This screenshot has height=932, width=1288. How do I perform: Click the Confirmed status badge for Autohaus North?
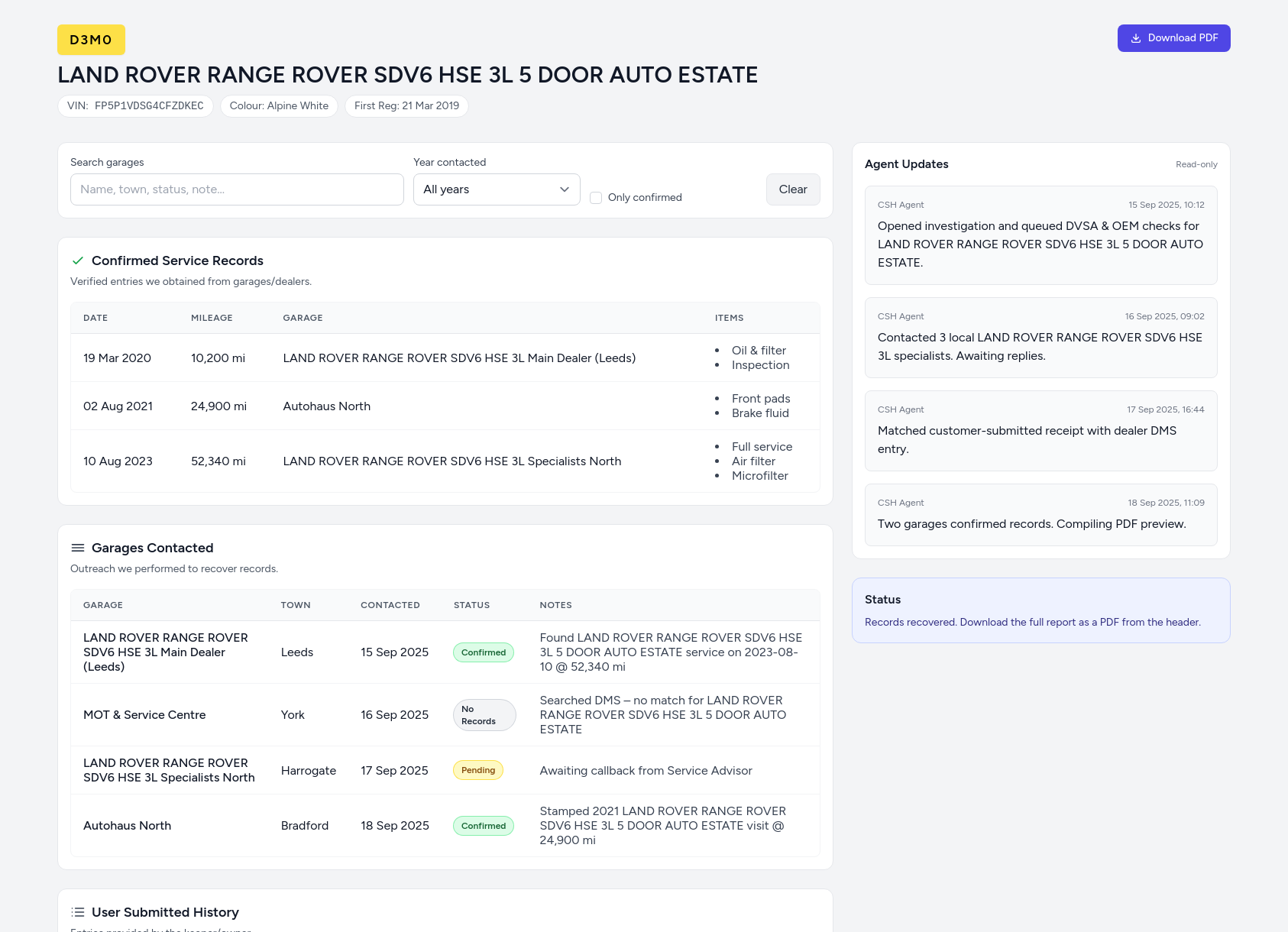pyautogui.click(x=484, y=826)
